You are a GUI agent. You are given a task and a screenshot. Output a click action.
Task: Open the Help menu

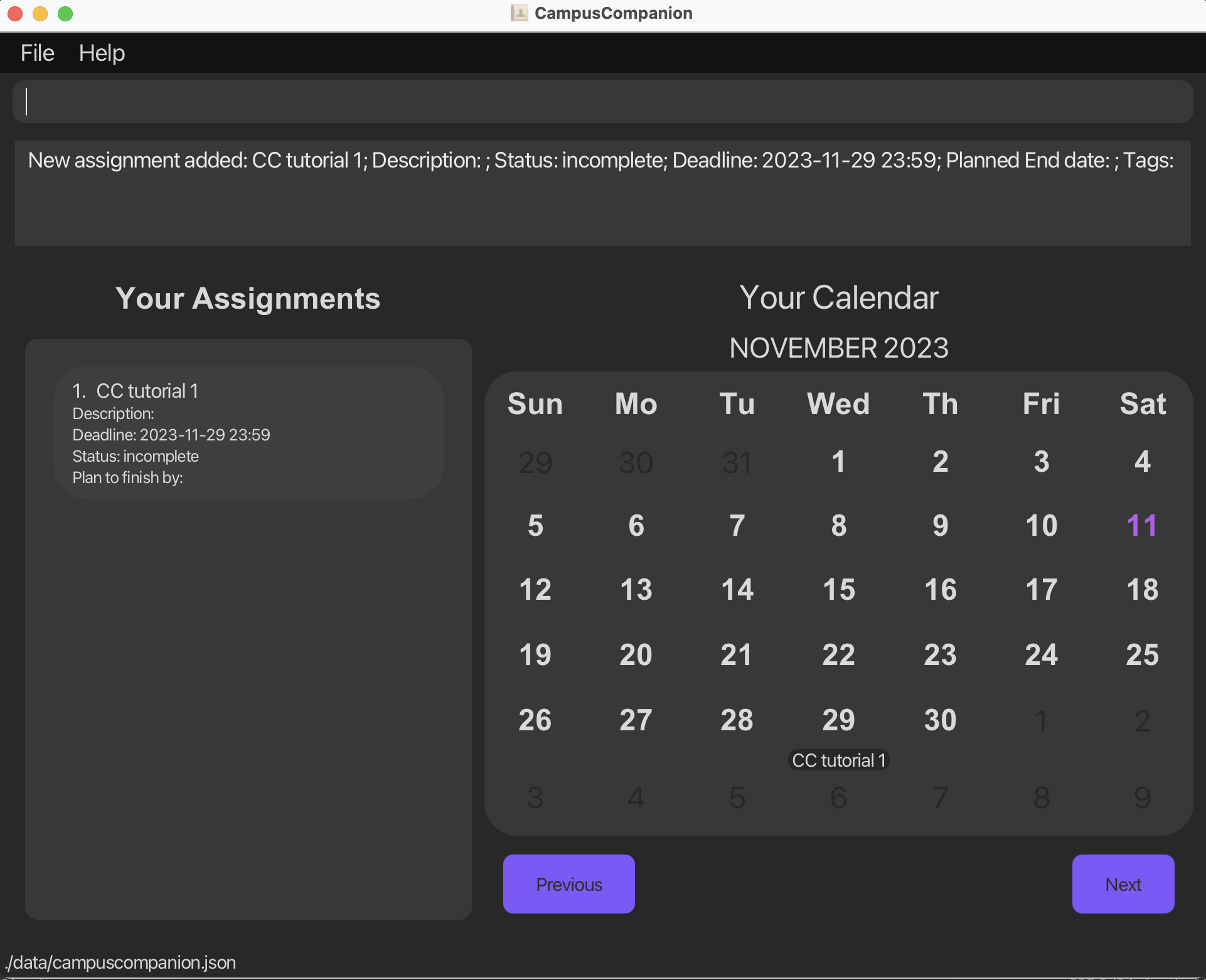(x=102, y=53)
